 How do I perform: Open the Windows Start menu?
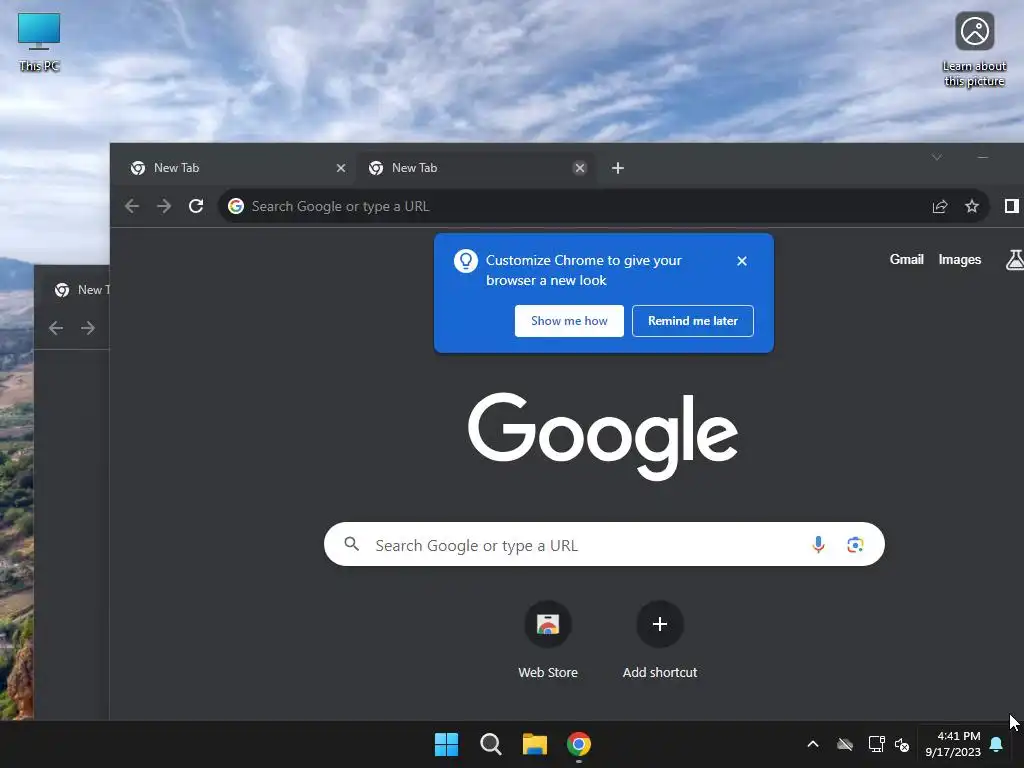click(x=447, y=744)
